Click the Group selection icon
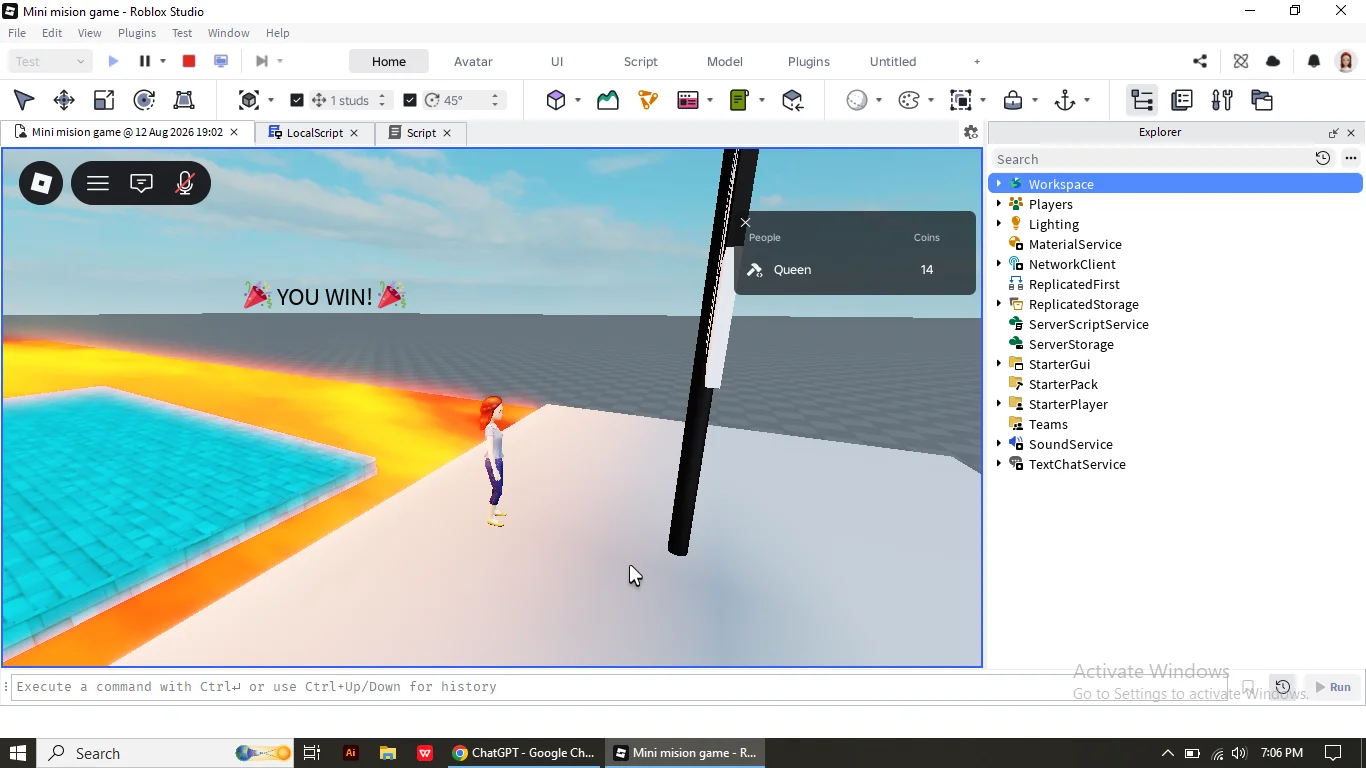1366x768 pixels. (961, 100)
